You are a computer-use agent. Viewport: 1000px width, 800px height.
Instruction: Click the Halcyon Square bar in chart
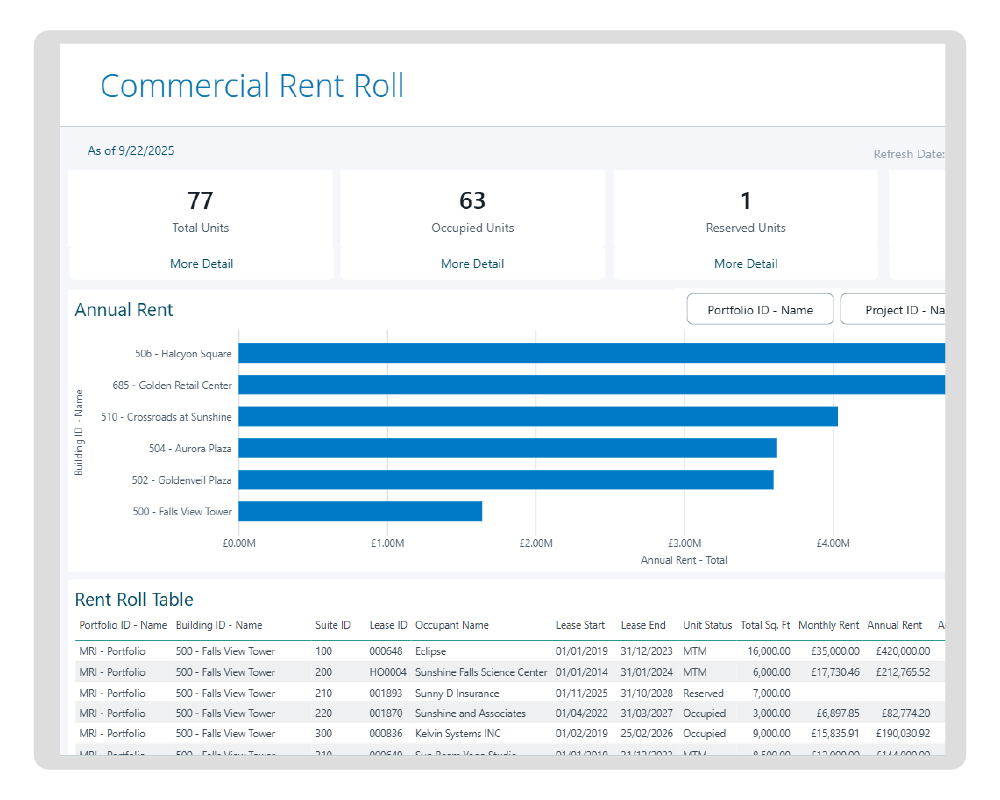(590, 353)
